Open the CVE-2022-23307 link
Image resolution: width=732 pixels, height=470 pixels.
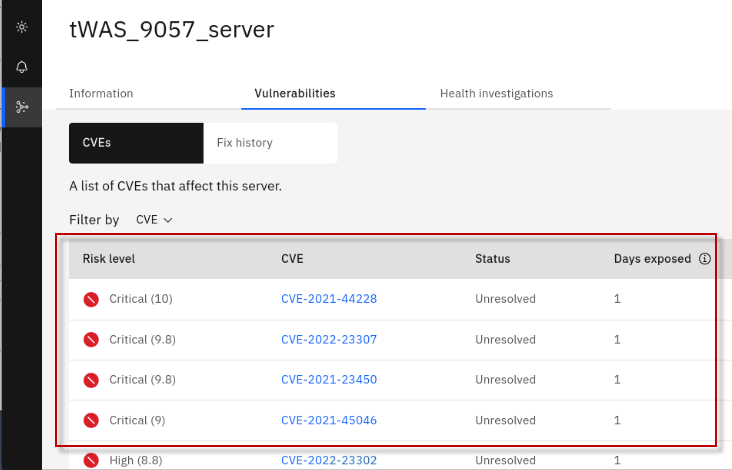pos(329,340)
